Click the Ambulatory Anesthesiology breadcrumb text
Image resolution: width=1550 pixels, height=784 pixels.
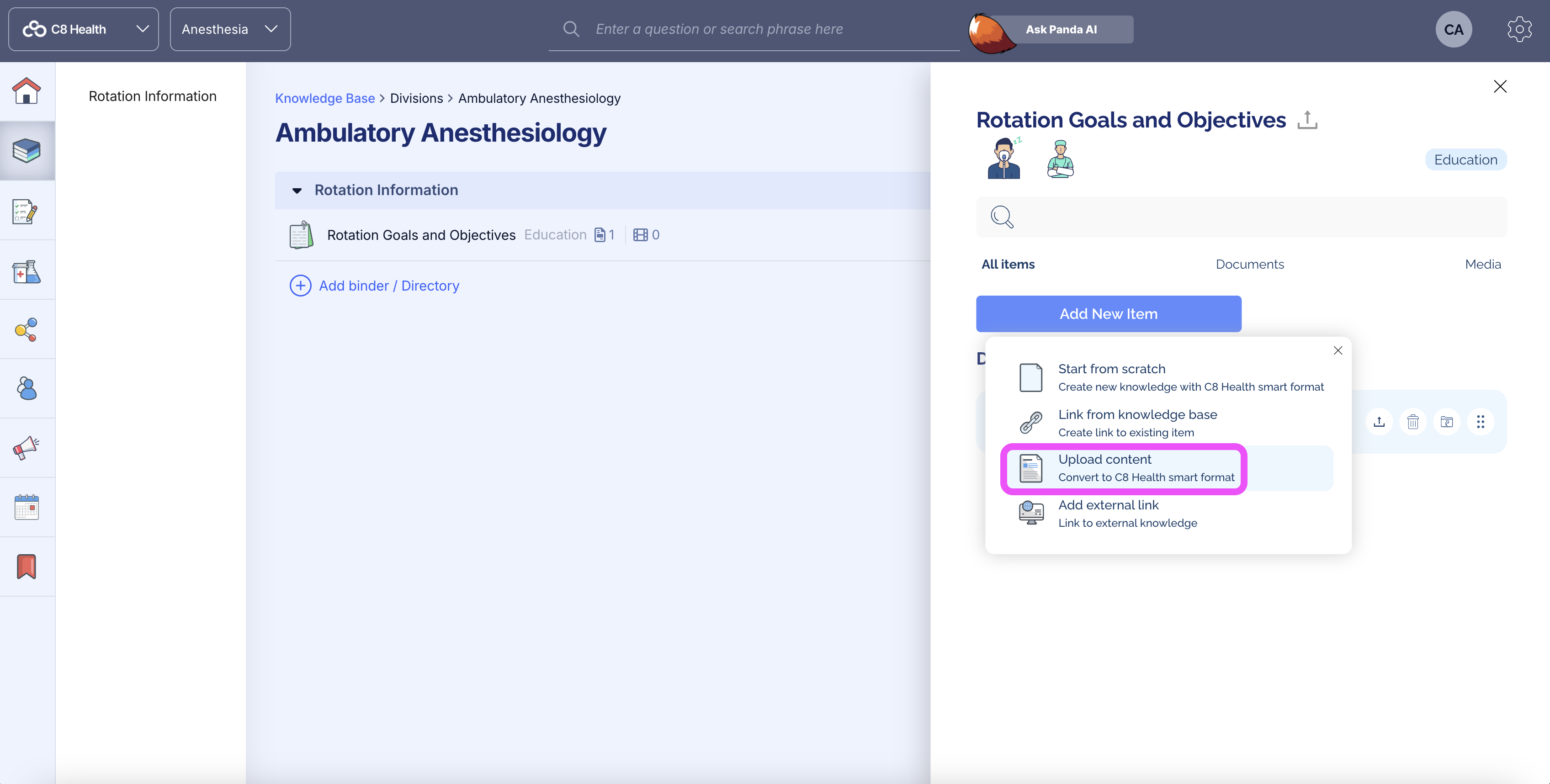(x=539, y=98)
